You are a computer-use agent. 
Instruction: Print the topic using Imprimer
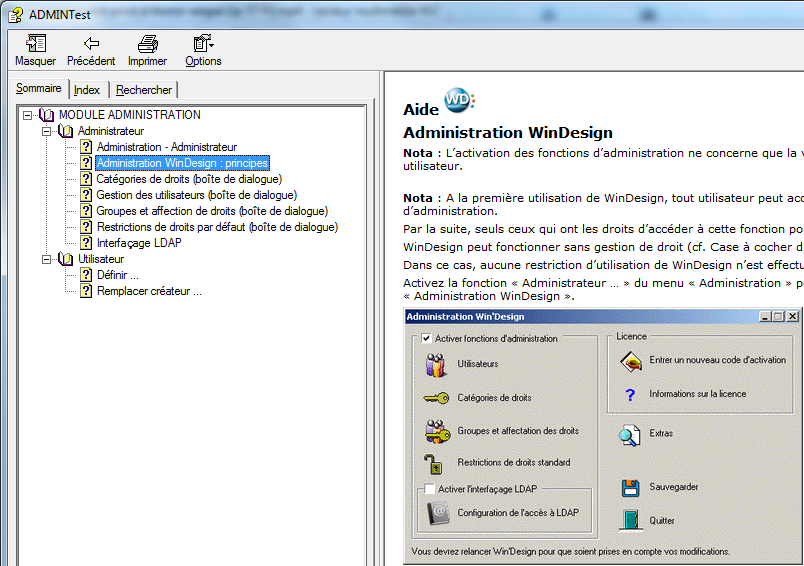click(148, 44)
